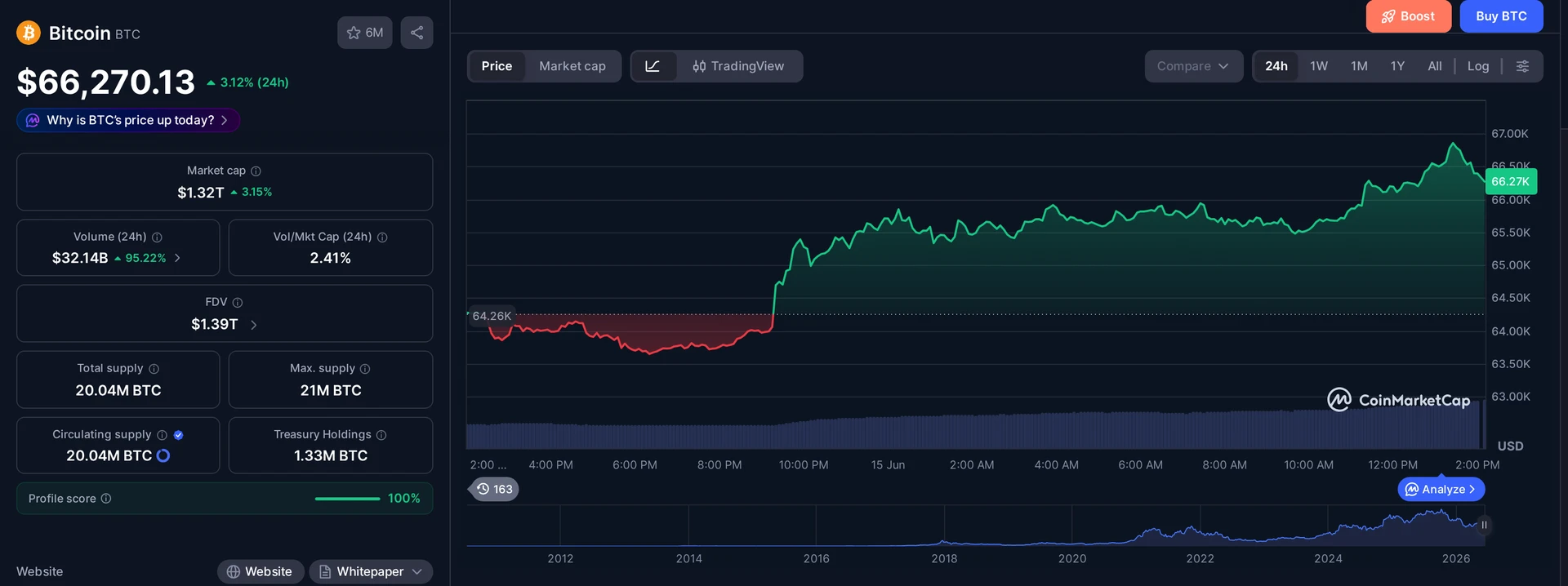Click the verified circulating supply badge
Viewport: 1568px width, 586px height.
click(x=178, y=435)
